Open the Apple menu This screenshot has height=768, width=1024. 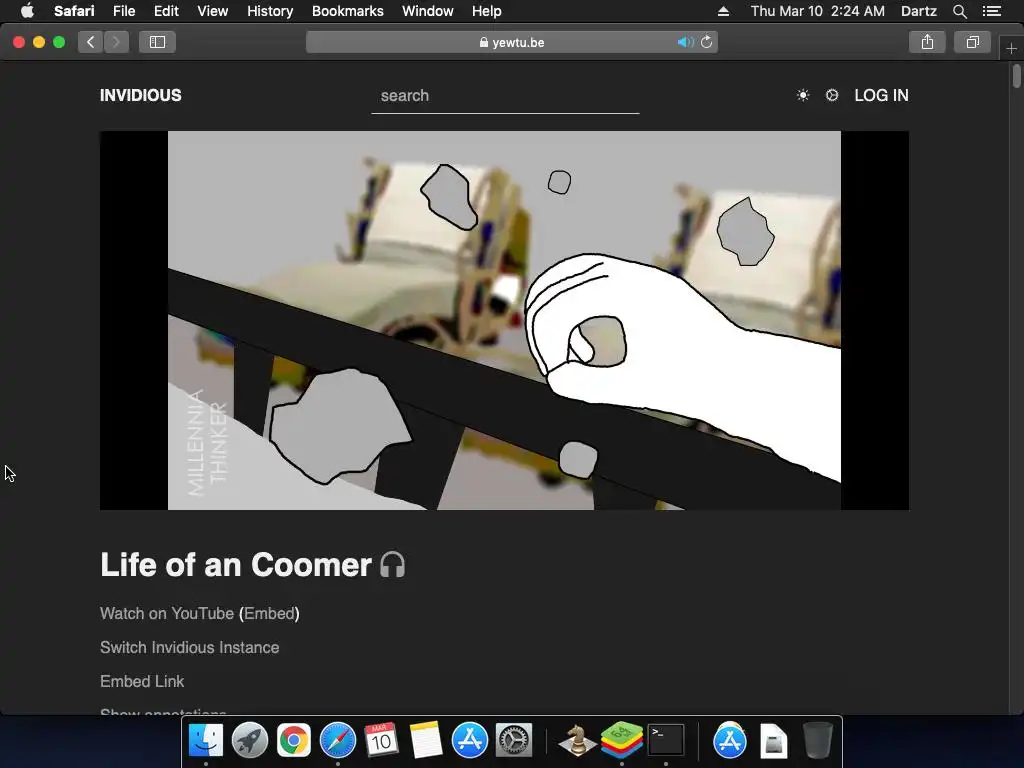coord(27,11)
